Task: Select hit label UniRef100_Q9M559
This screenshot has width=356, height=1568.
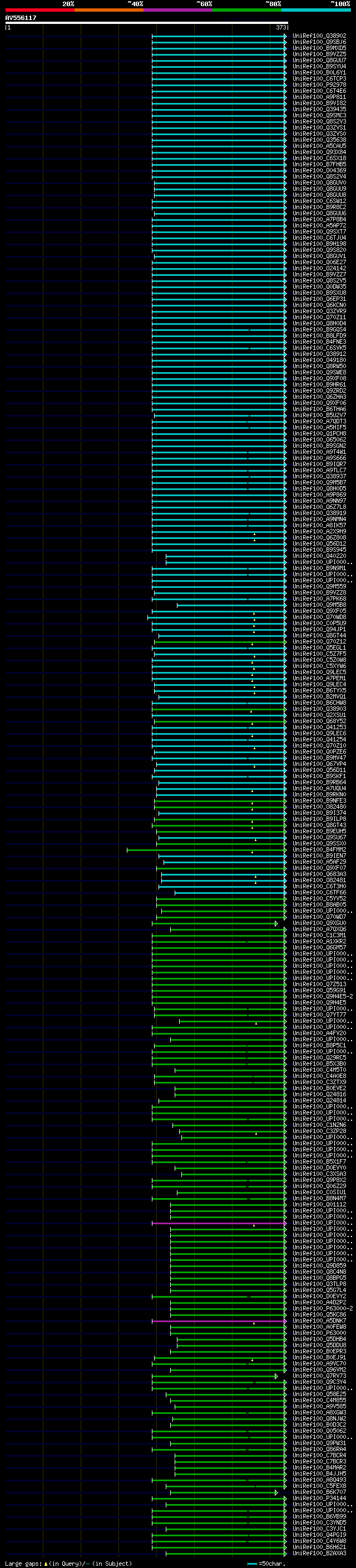Action: pyautogui.click(x=319, y=586)
